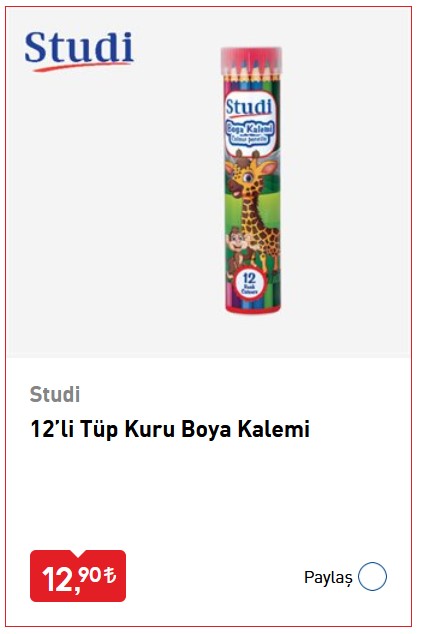Click the red base of the pencil tube

(x=252, y=309)
